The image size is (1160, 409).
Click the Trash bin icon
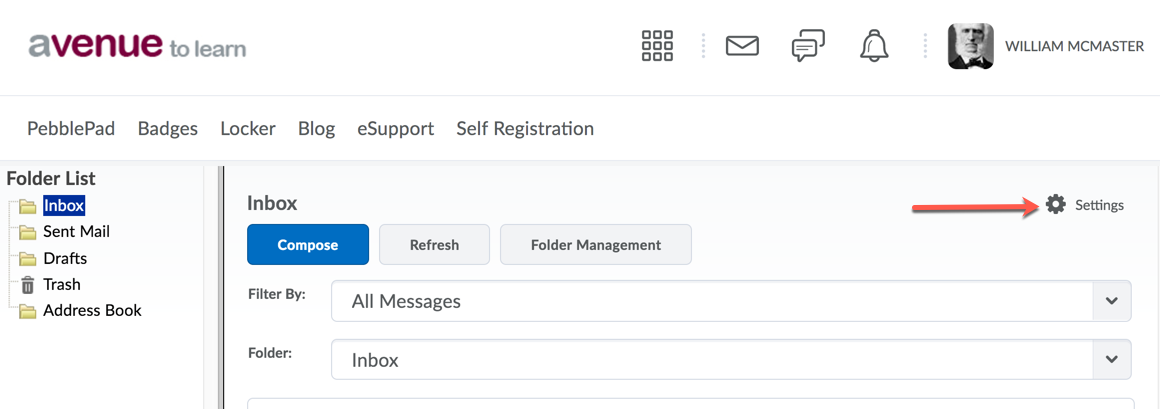click(x=28, y=285)
